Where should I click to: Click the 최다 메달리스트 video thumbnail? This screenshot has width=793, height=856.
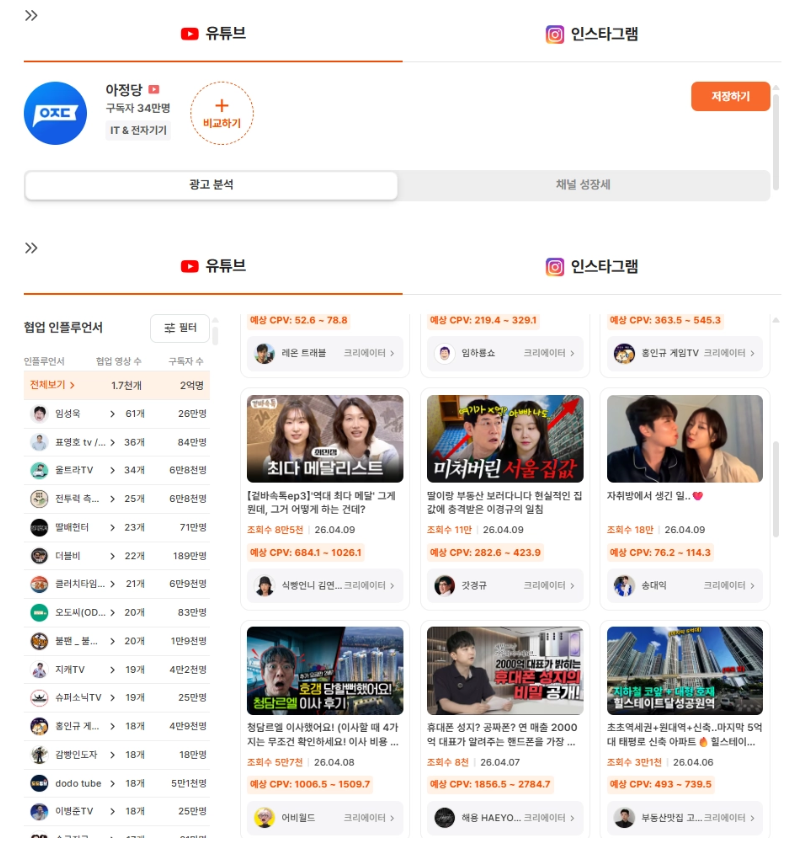[325, 439]
